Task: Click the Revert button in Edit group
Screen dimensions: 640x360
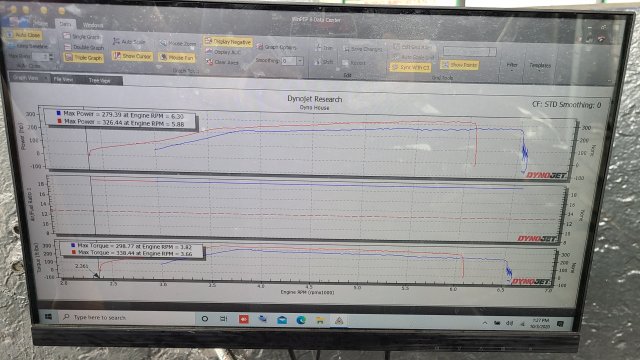Action: point(354,63)
